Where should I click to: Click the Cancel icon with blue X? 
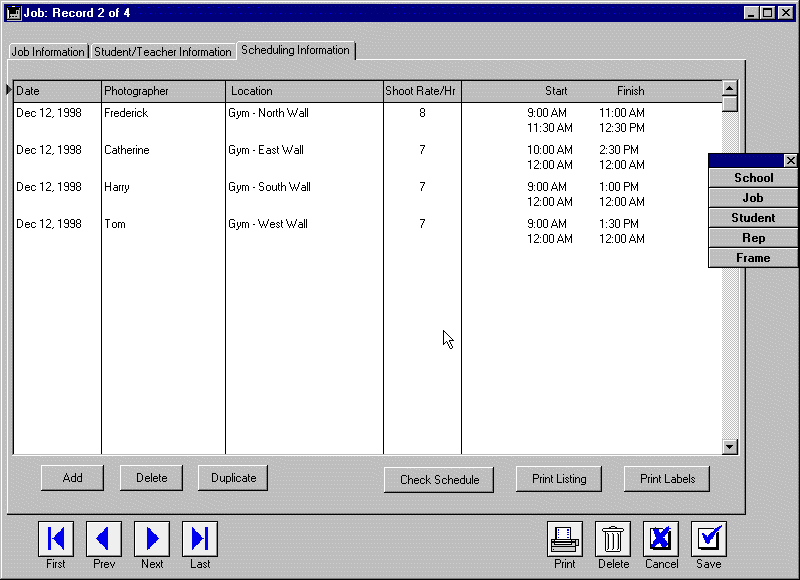click(661, 539)
